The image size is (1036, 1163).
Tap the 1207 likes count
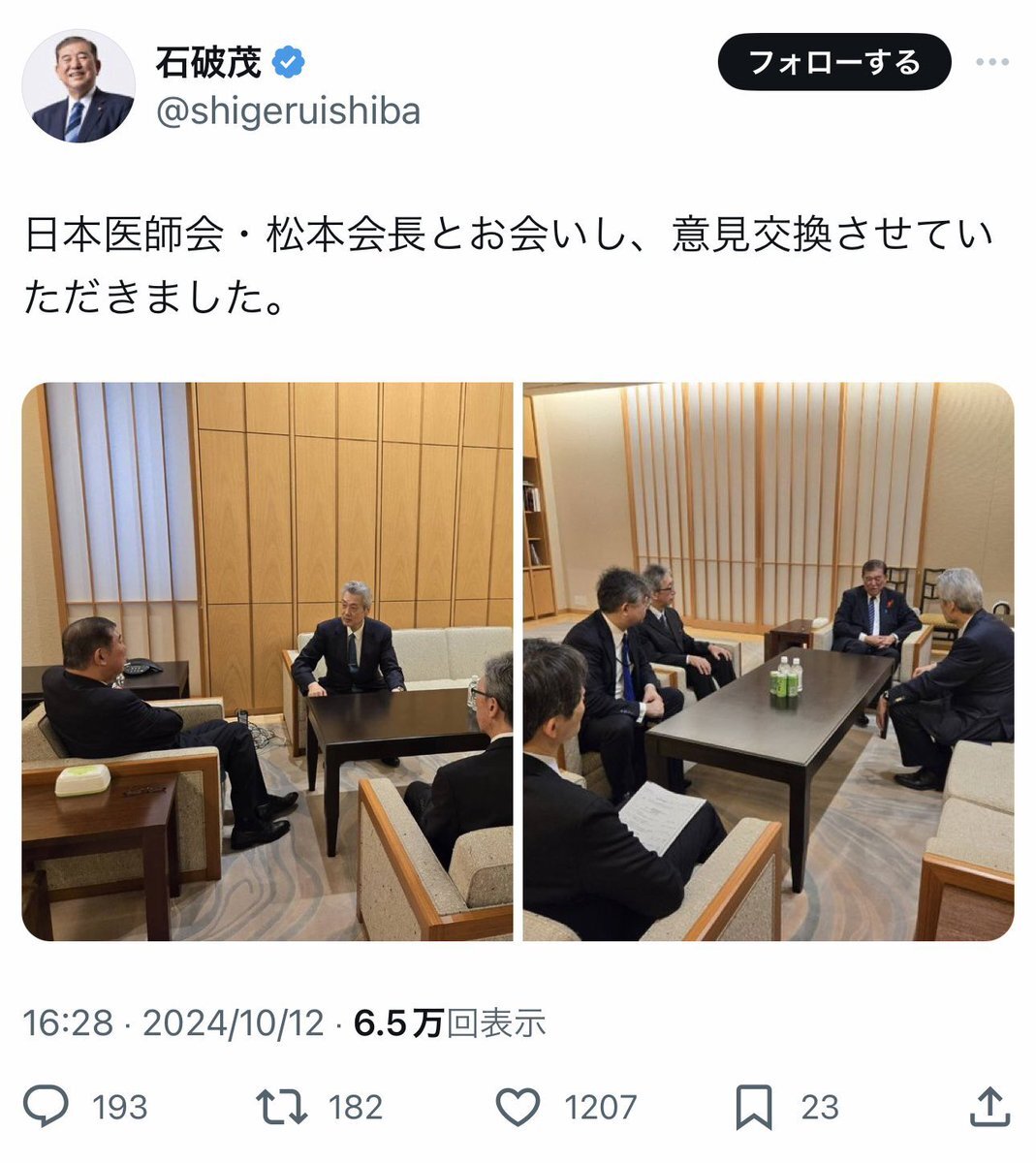coord(601,1107)
